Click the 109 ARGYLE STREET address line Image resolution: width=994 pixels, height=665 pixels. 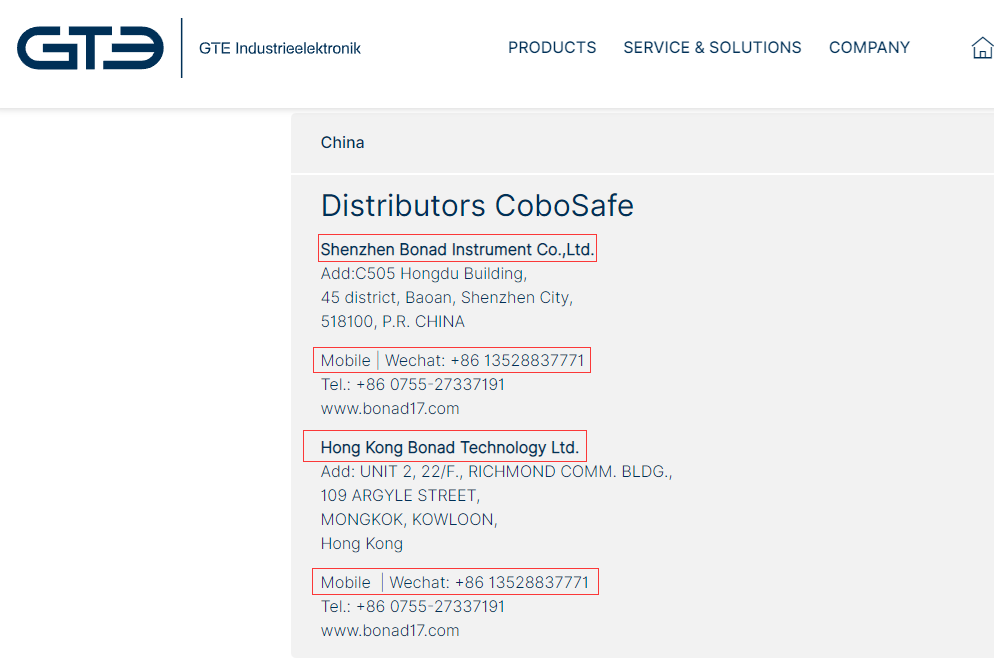tap(400, 496)
